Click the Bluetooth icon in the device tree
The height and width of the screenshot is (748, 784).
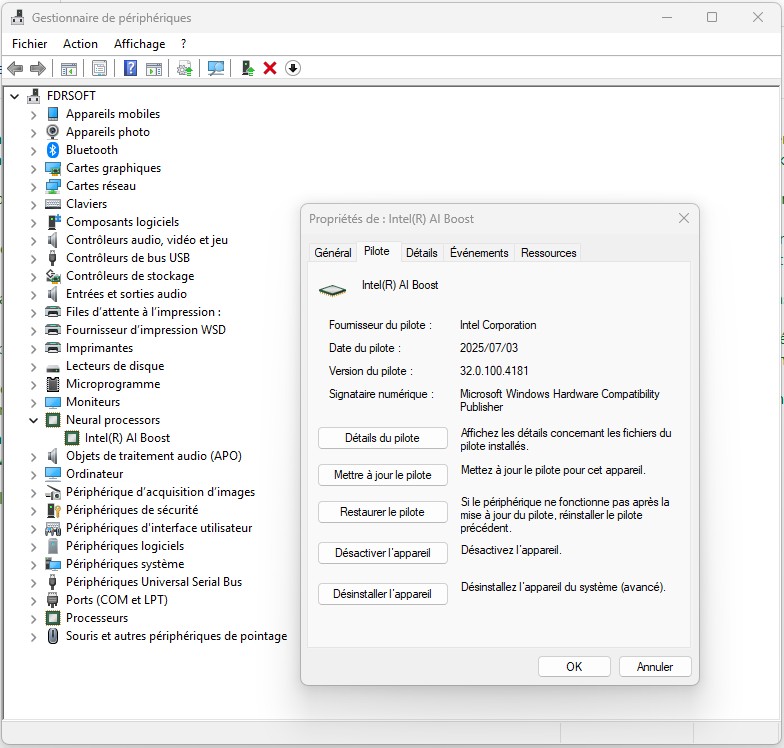(53, 150)
